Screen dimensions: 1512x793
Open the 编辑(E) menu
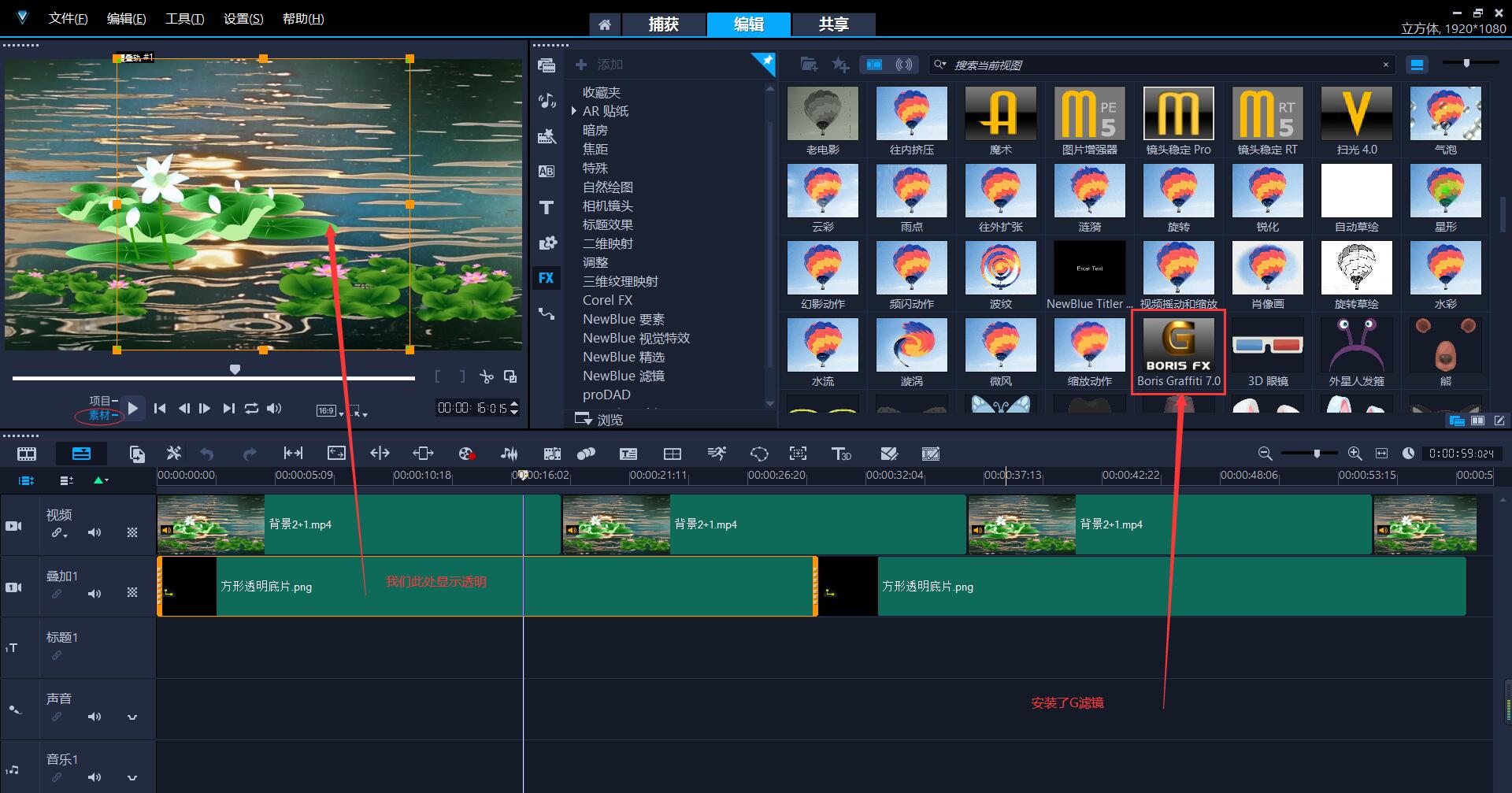[127, 19]
